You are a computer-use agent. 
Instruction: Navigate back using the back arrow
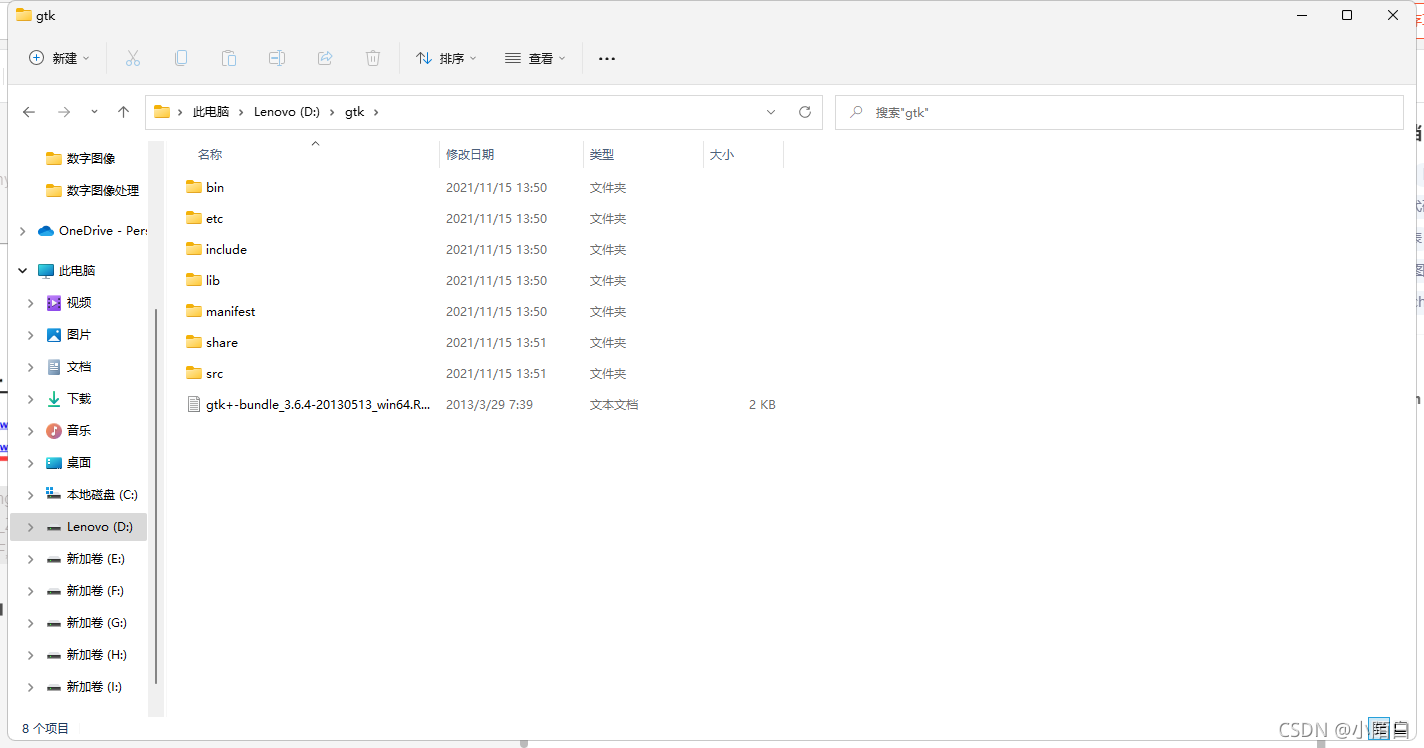coord(28,112)
